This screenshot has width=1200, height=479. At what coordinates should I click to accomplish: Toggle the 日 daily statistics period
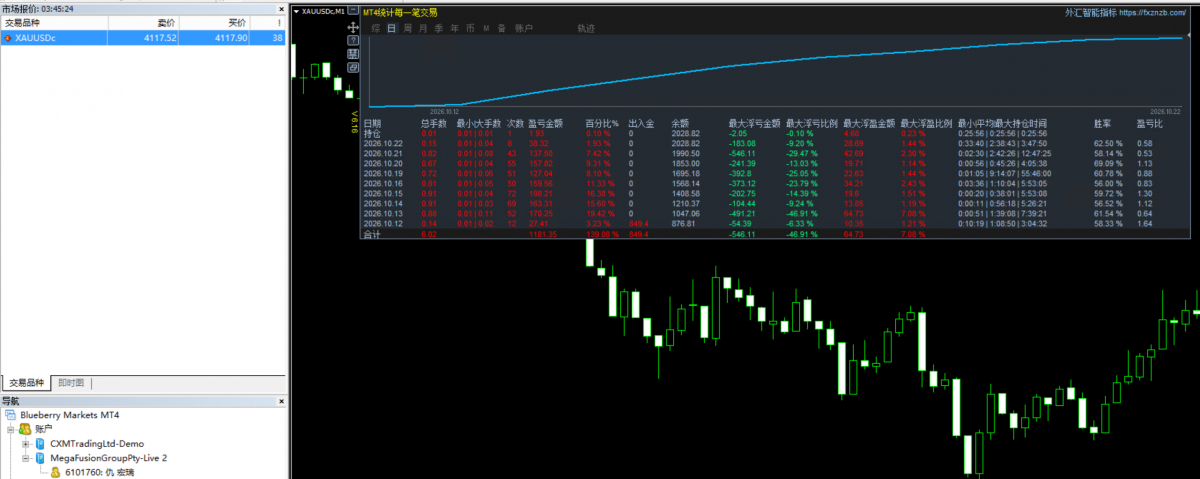(392, 28)
